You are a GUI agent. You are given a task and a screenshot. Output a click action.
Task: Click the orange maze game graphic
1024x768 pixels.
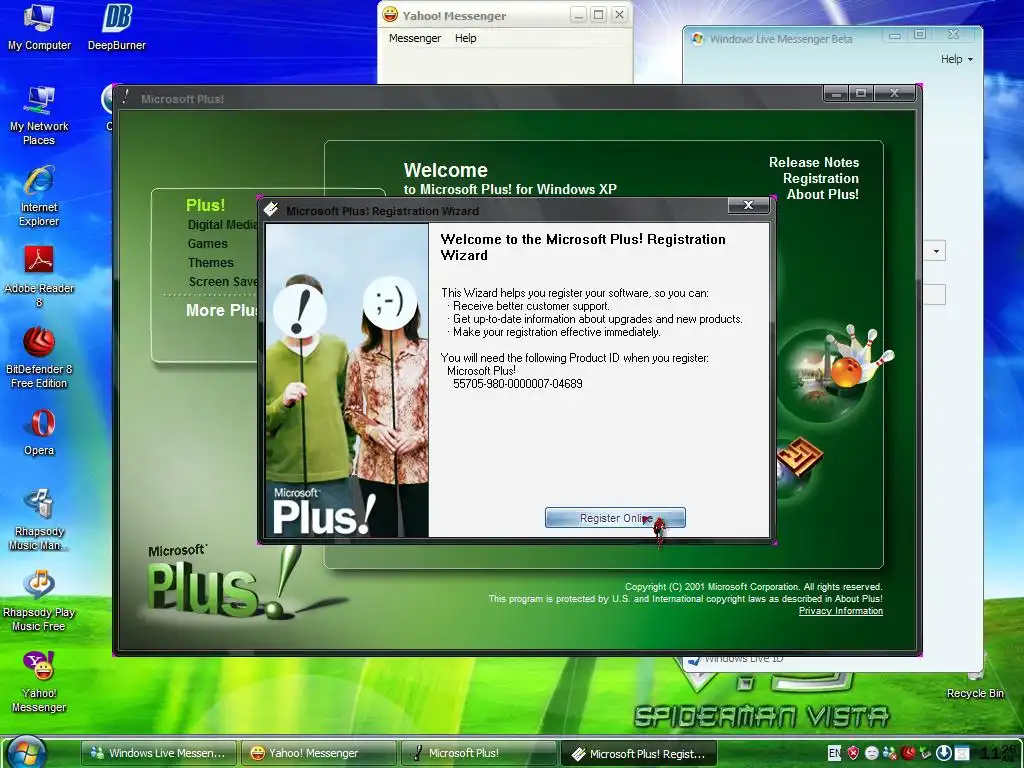(x=799, y=455)
